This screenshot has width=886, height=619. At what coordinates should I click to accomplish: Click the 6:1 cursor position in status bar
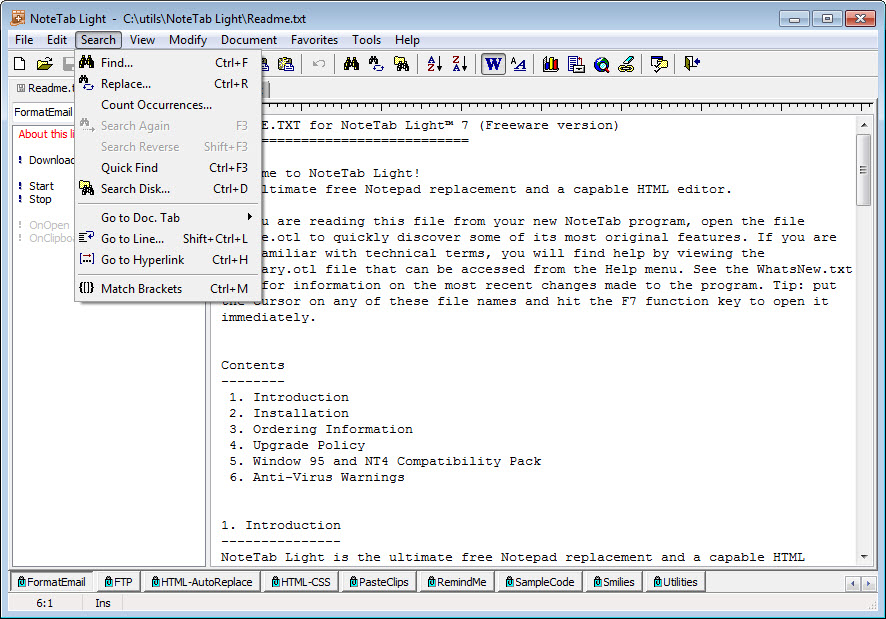click(x=45, y=603)
